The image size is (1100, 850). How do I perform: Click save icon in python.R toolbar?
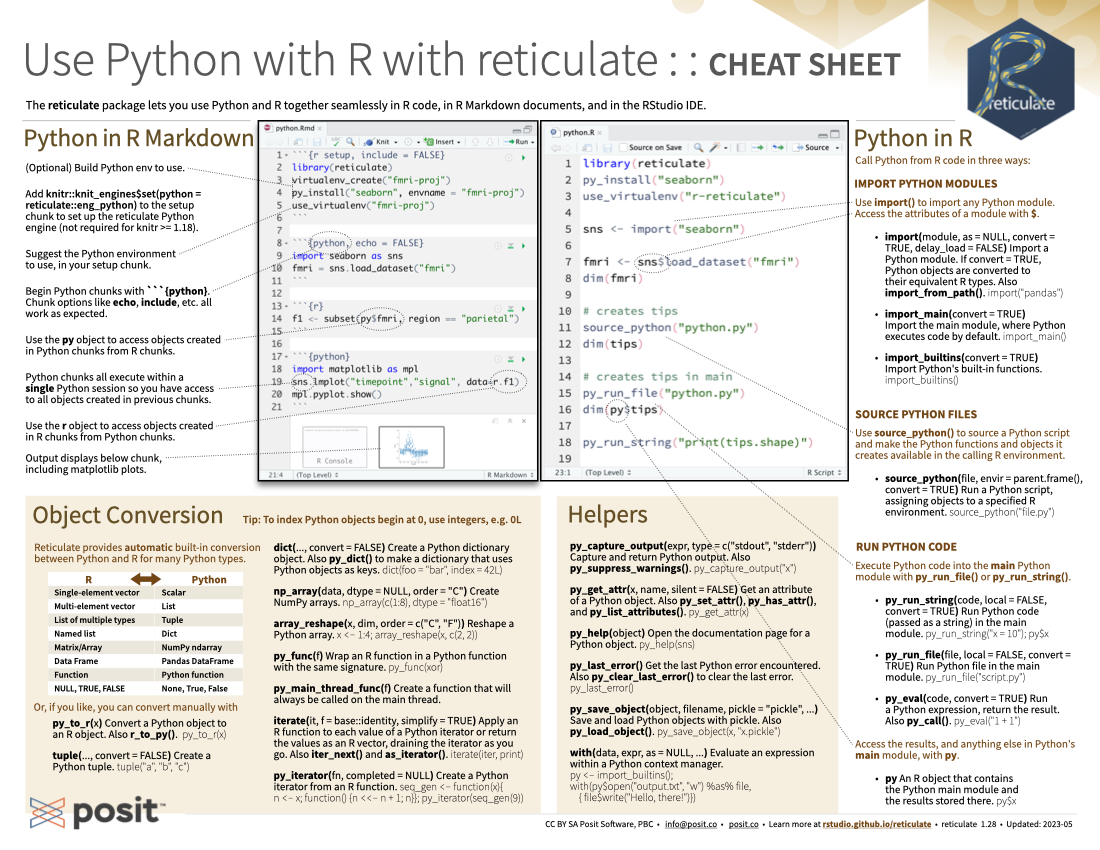(x=608, y=148)
